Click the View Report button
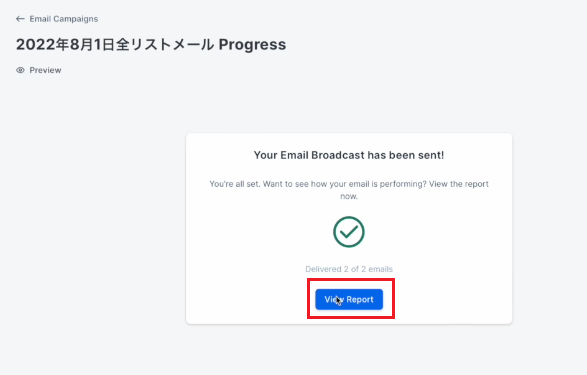The height and width of the screenshot is (375, 587). (x=349, y=299)
